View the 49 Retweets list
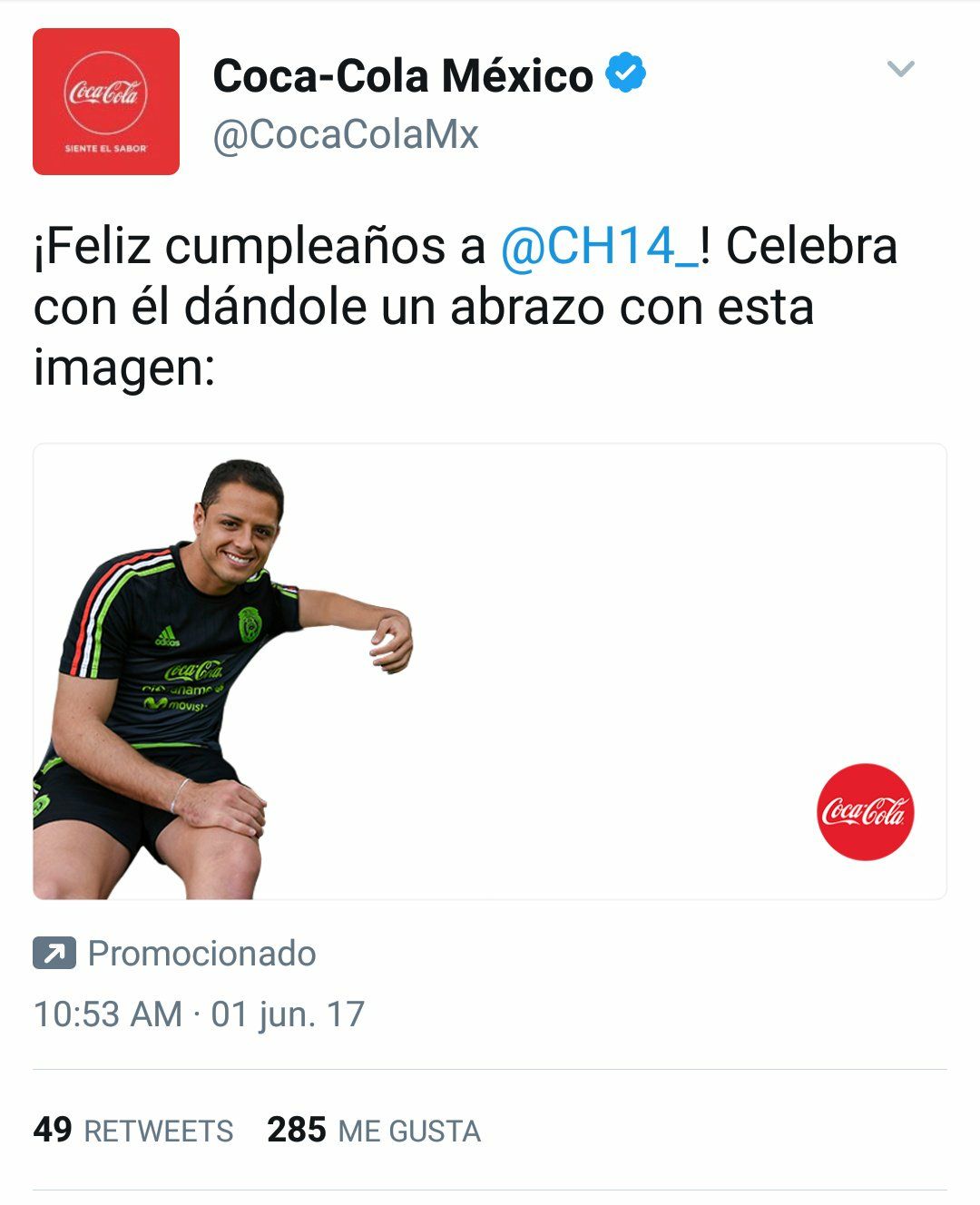 [x=133, y=1131]
